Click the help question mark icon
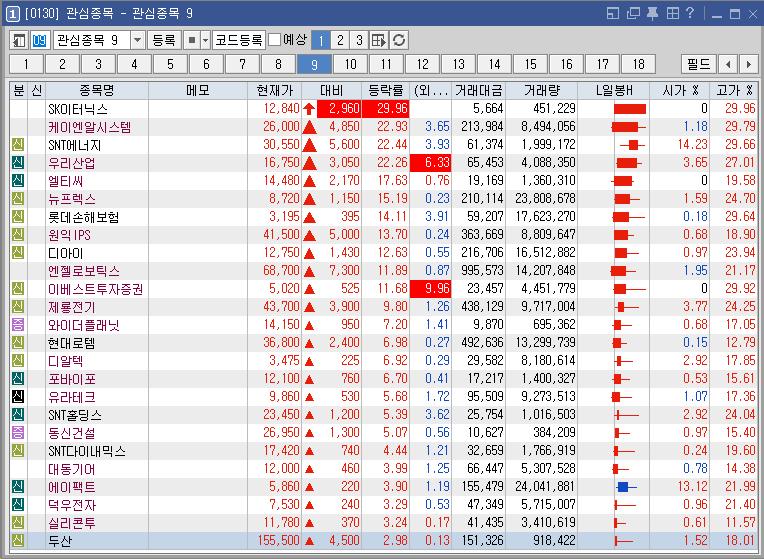 click(x=690, y=13)
